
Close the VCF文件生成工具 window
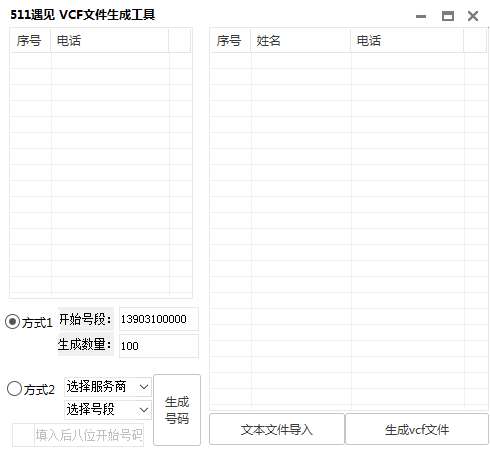473,16
